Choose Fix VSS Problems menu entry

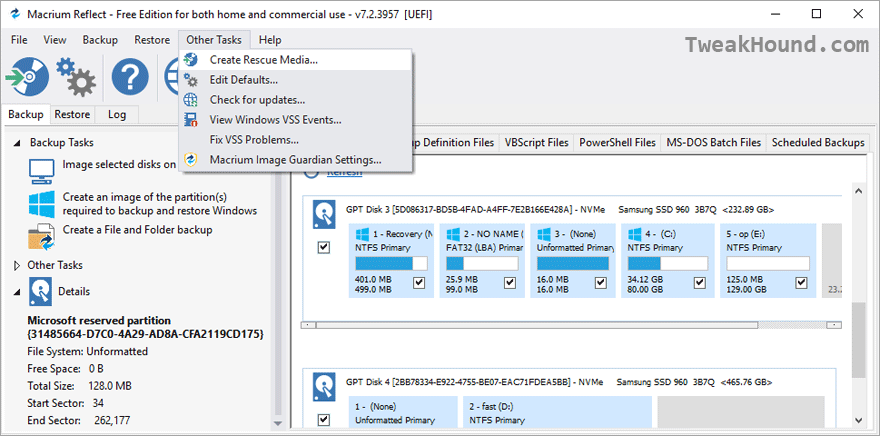point(295,140)
